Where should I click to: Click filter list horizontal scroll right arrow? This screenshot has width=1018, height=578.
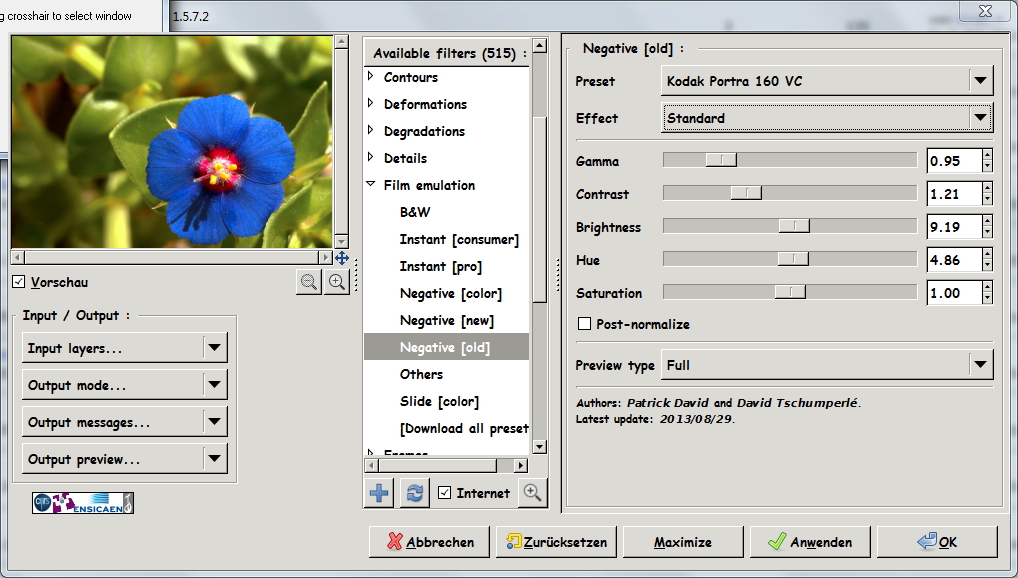(x=521, y=465)
